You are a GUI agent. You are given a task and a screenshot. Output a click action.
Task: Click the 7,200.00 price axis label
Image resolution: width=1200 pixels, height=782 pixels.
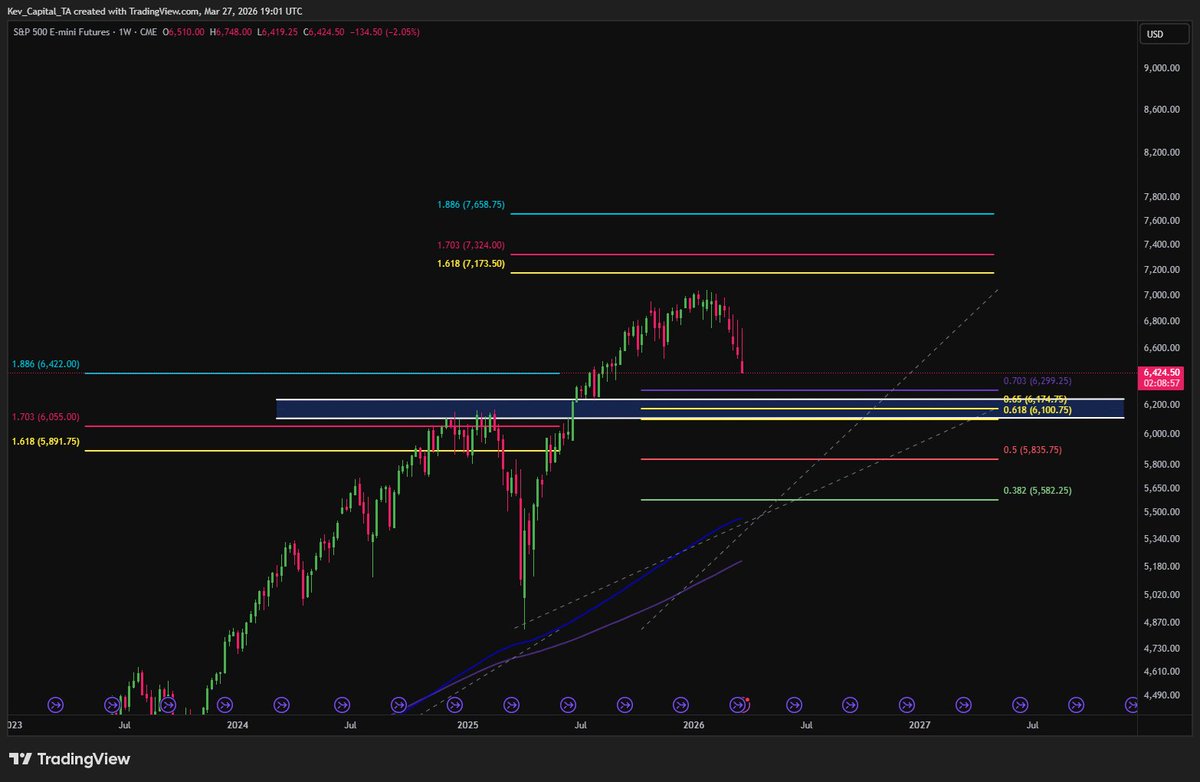point(1160,270)
